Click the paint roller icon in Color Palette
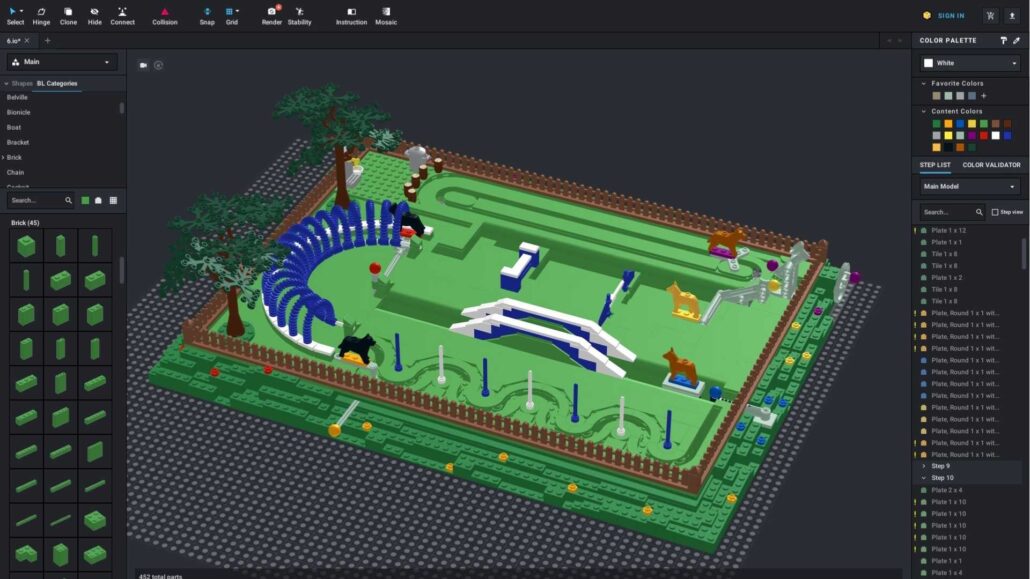Screen dimensions: 1030x579 point(1003,41)
